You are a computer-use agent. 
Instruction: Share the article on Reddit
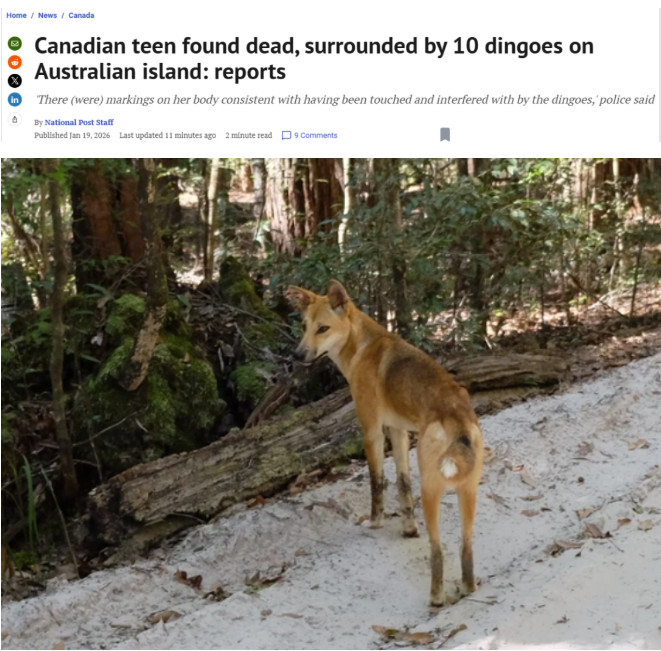point(15,62)
